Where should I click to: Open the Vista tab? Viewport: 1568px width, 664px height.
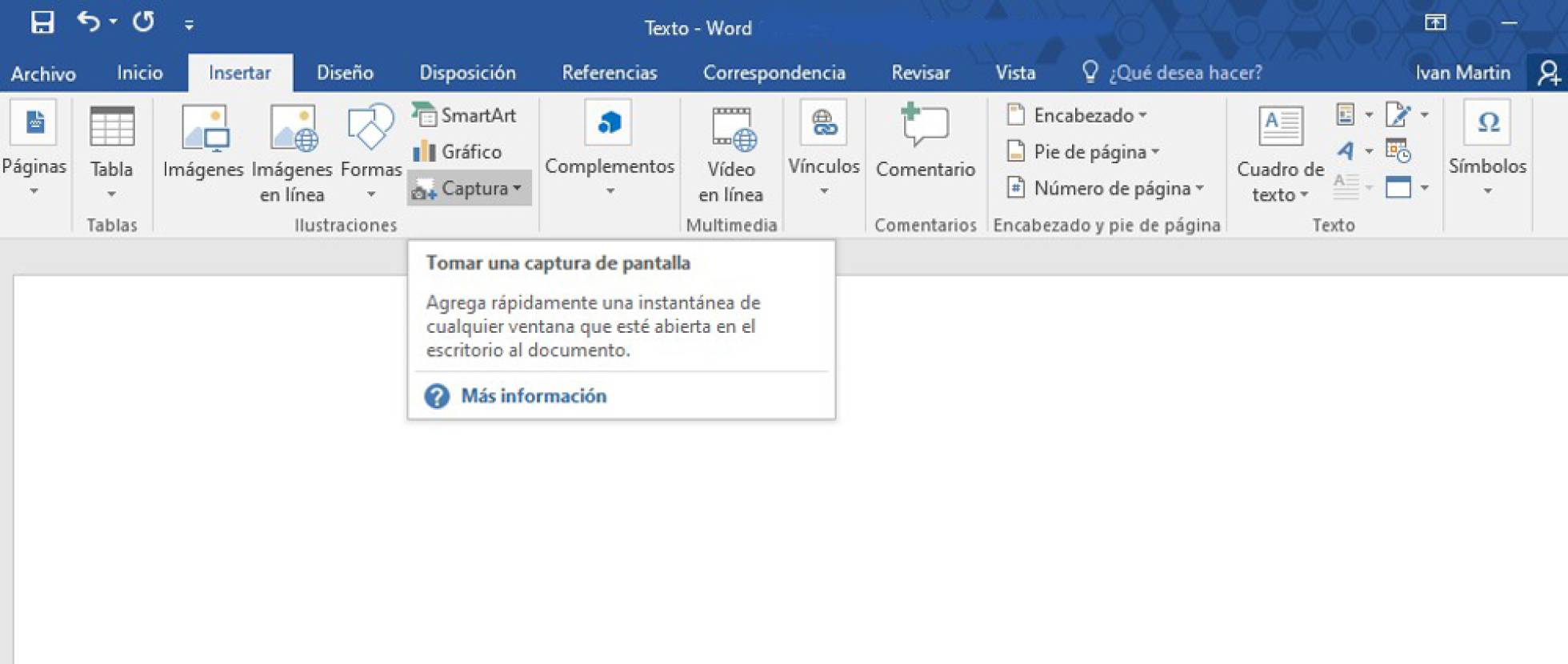click(x=1015, y=73)
